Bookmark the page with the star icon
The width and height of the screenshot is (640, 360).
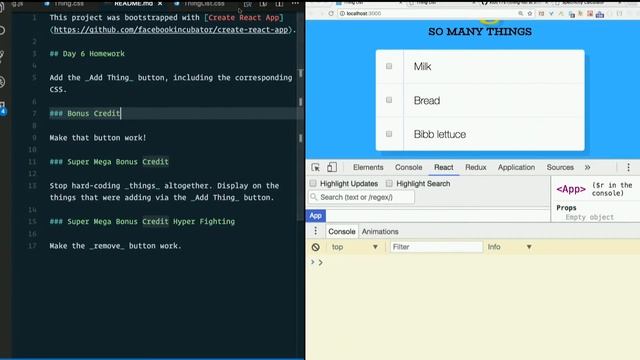point(530,13)
